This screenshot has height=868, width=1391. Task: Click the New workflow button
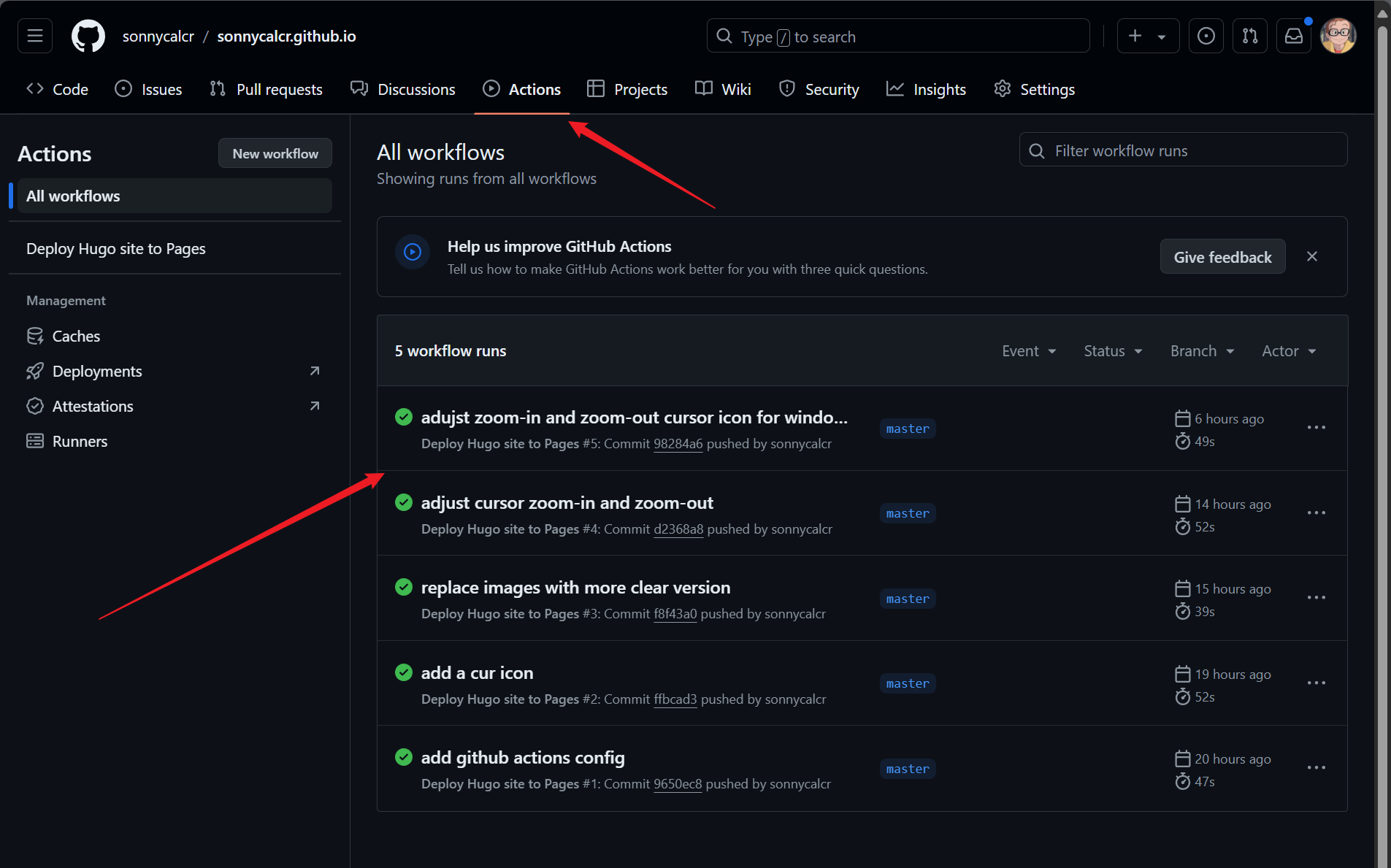[275, 153]
